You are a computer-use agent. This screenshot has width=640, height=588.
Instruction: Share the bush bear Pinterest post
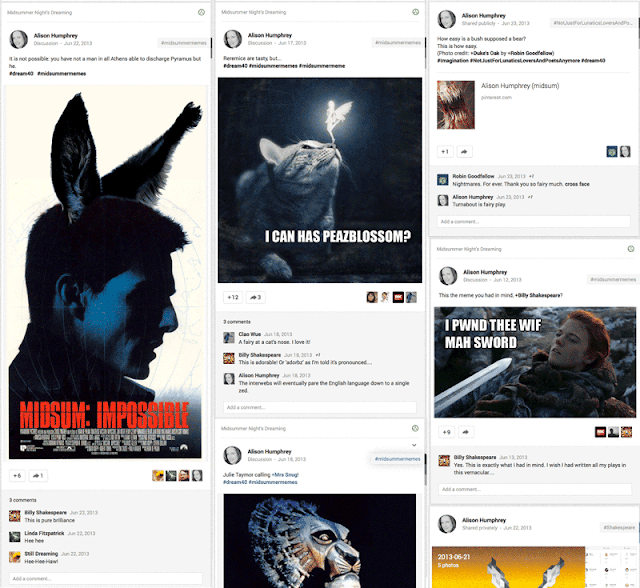click(464, 151)
